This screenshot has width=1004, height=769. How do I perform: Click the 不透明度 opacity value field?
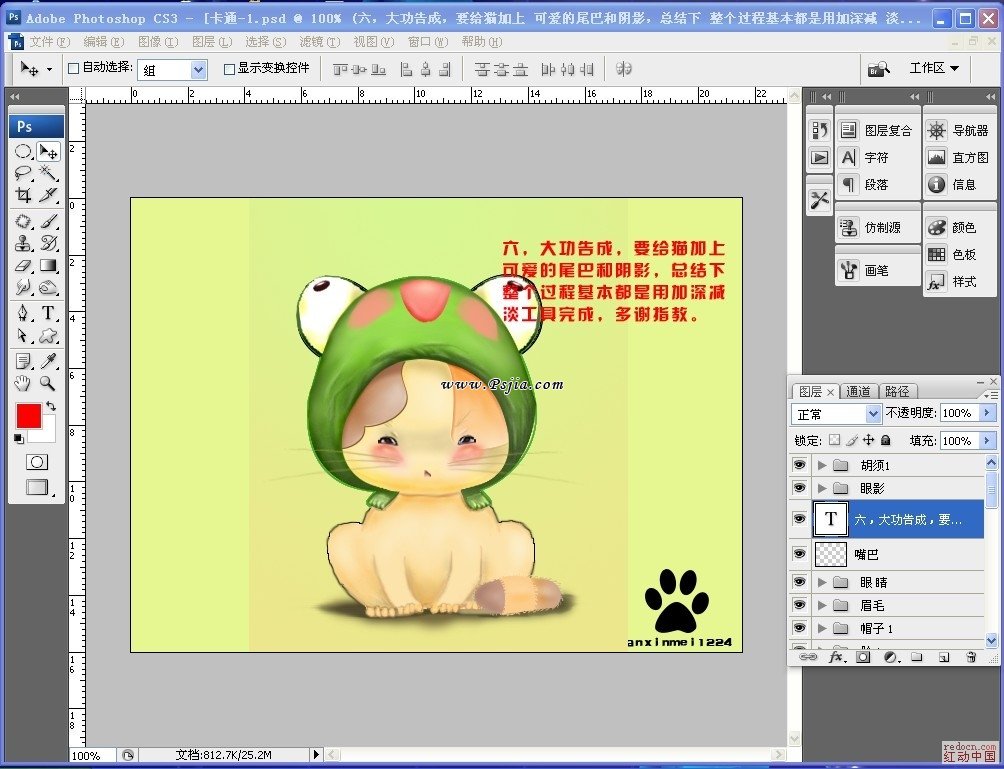[x=957, y=413]
